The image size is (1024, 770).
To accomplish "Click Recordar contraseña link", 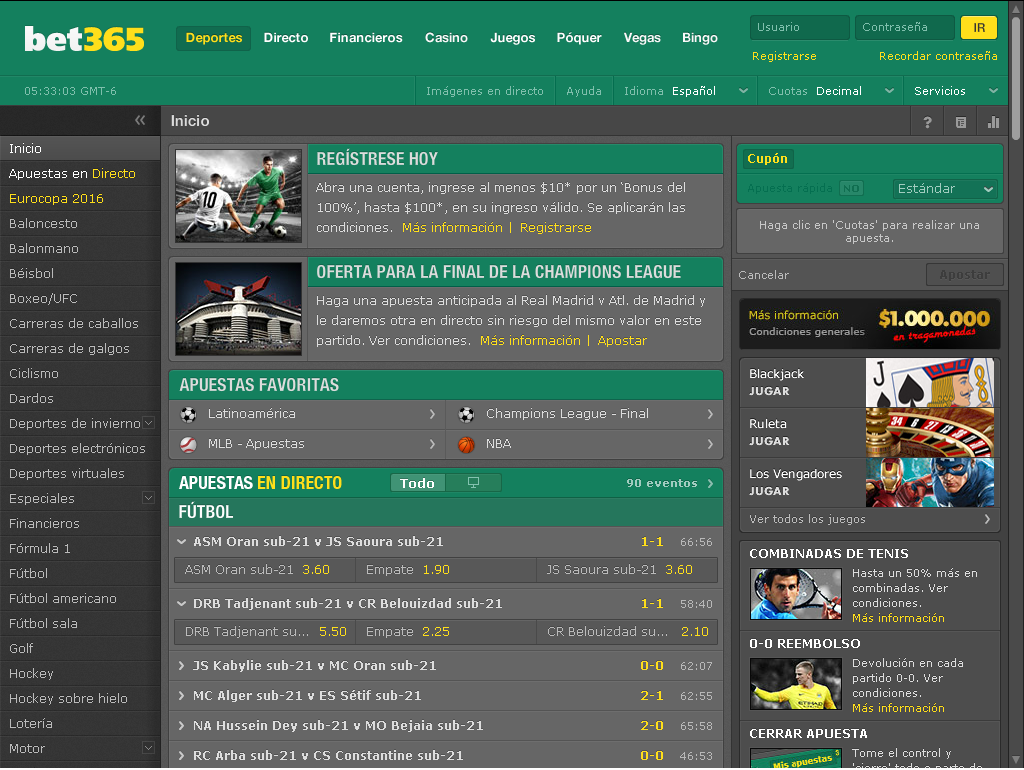I will coord(938,56).
